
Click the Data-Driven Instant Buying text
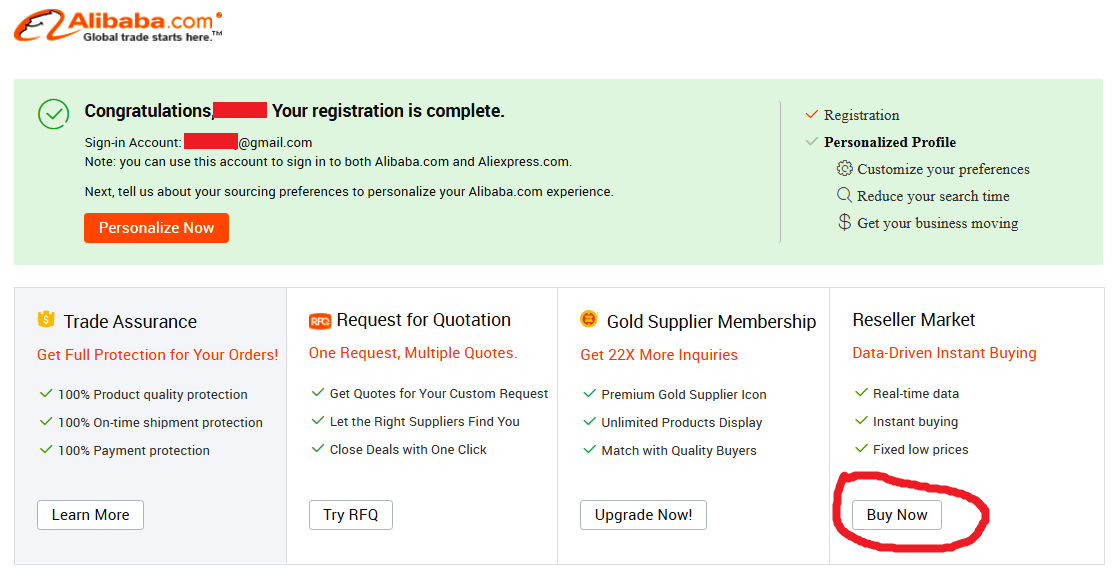[944, 352]
